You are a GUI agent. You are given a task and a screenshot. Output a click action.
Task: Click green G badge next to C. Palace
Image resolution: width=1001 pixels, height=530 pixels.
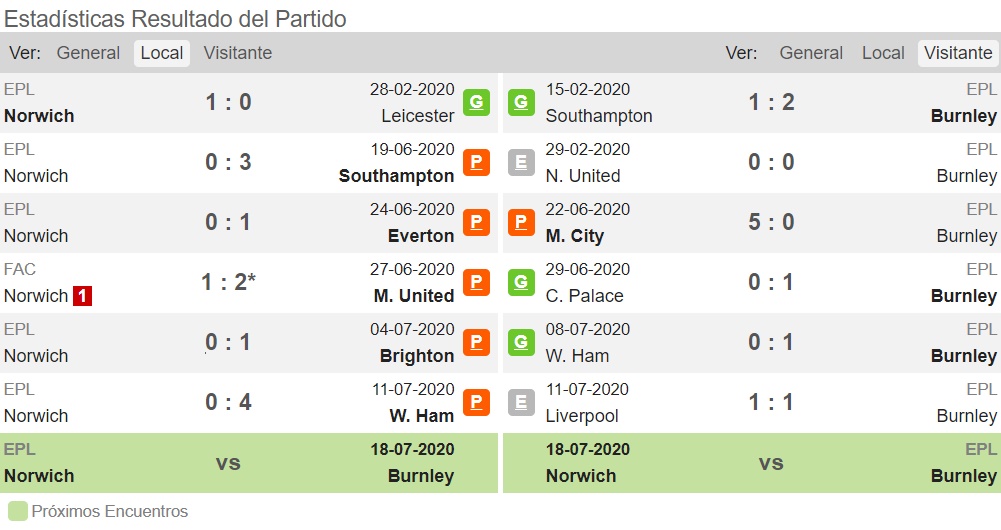tap(521, 282)
